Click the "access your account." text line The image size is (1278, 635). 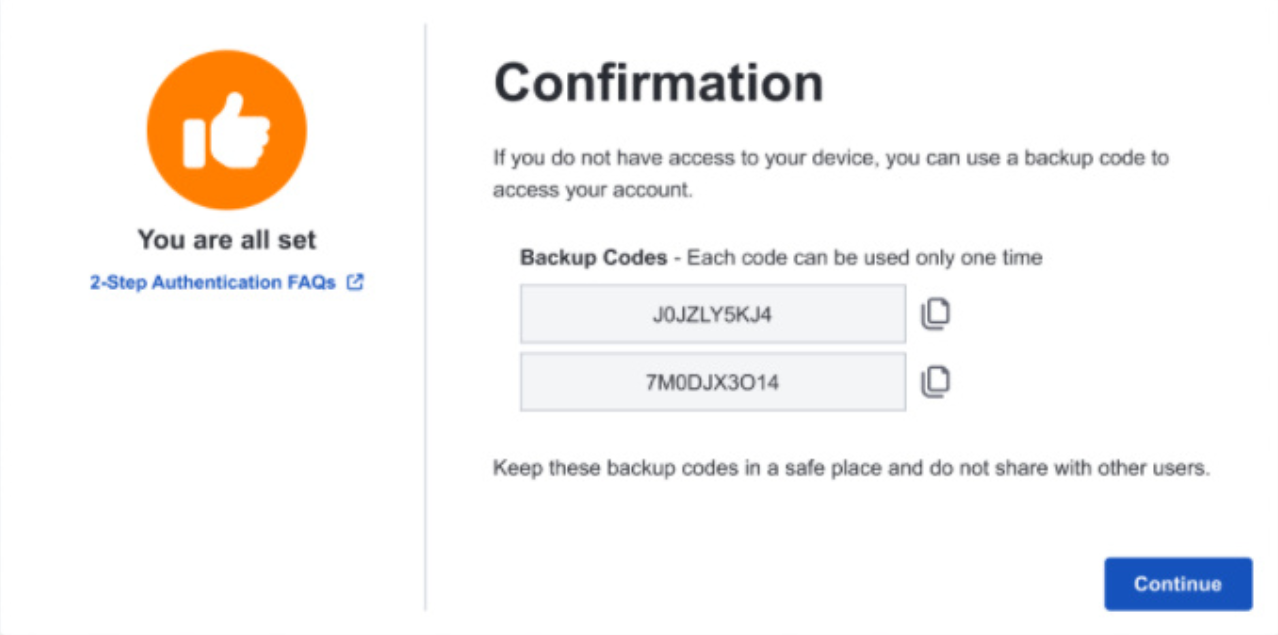pos(593,190)
